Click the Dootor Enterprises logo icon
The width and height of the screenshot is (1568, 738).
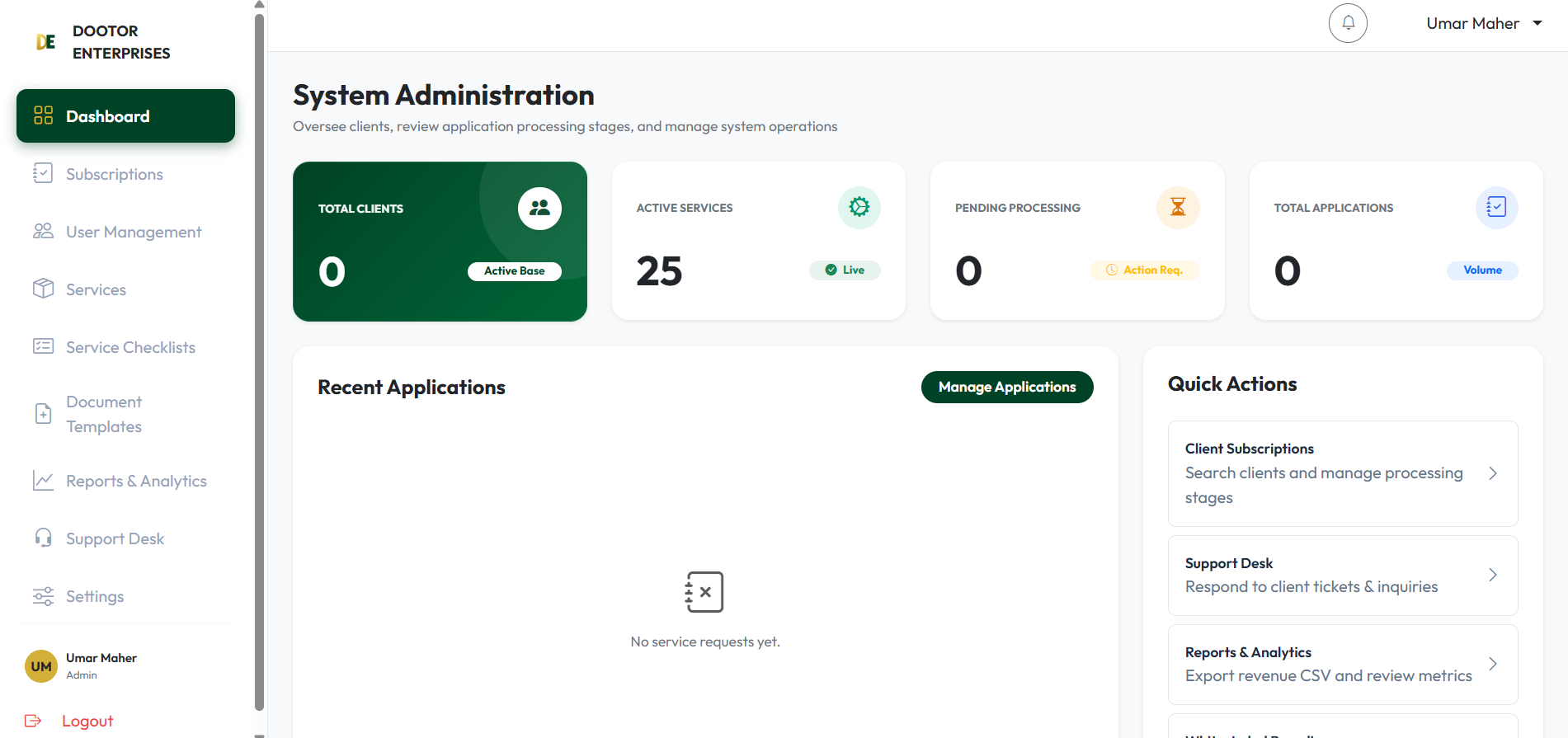[46, 42]
